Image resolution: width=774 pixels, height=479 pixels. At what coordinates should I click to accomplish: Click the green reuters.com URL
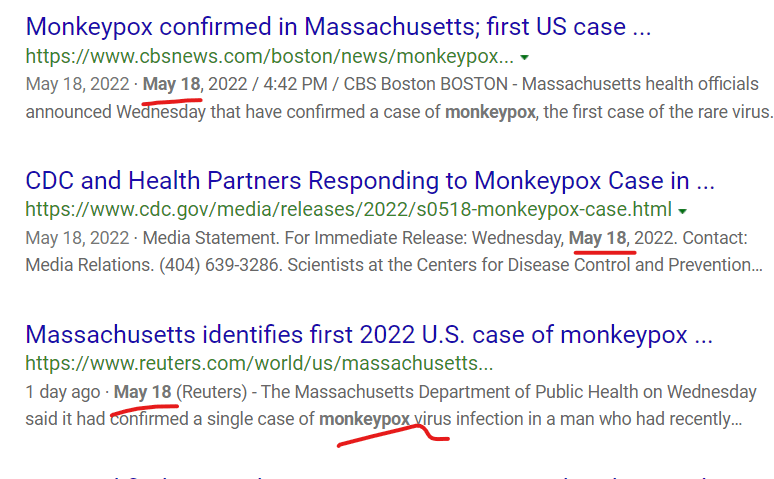click(x=259, y=363)
